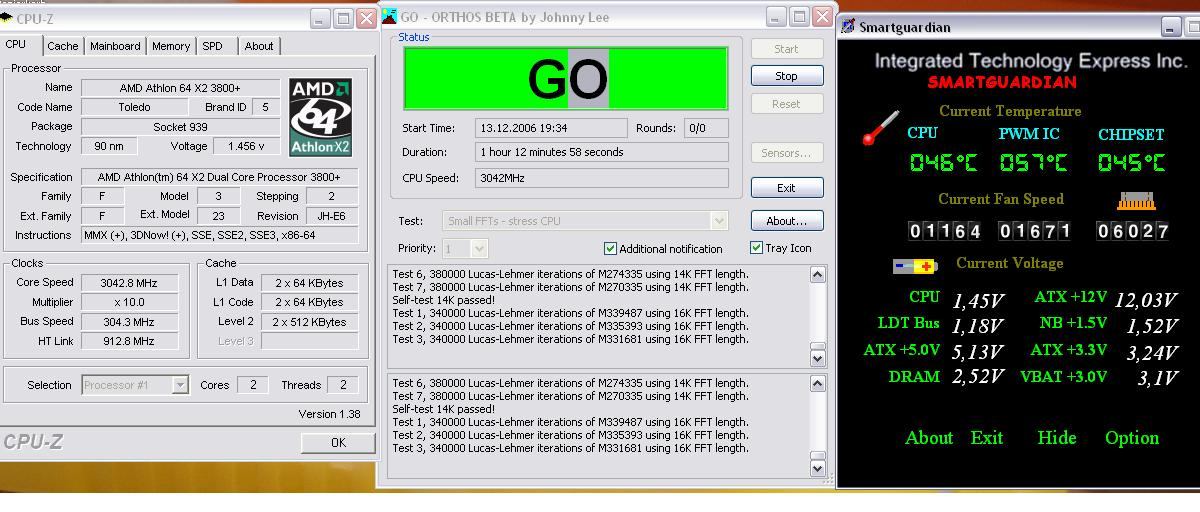This screenshot has width=1200, height=512.
Task: Click the About link in Smartguardian
Action: pos(929,438)
